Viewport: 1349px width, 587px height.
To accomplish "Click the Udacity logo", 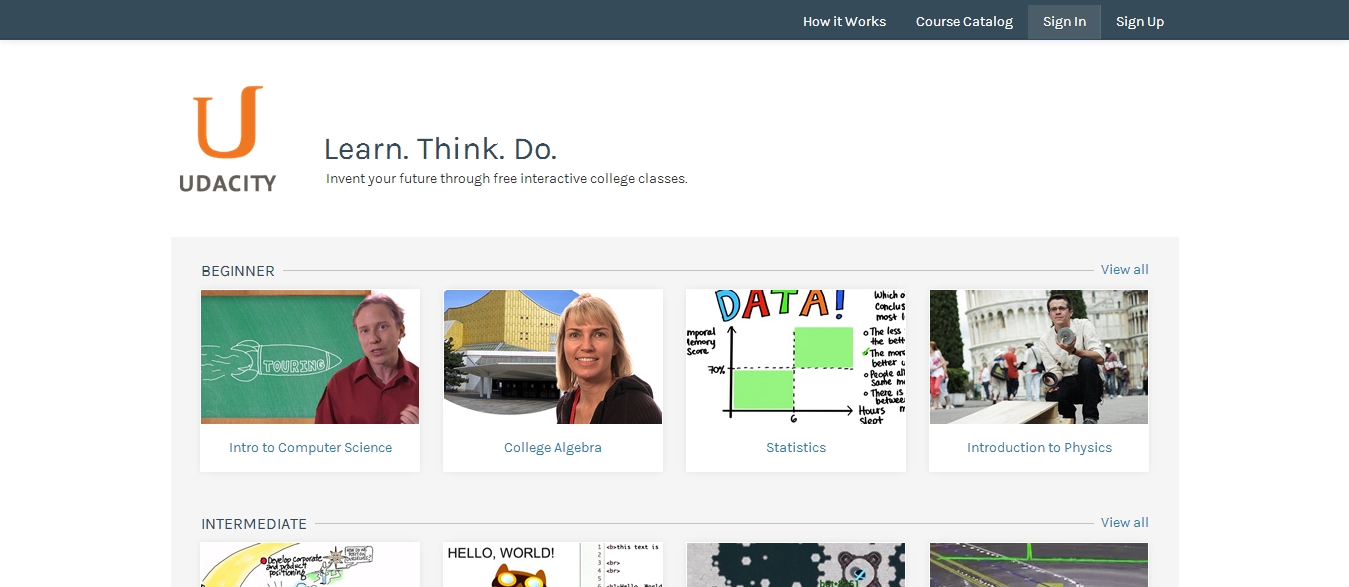I will pos(228,138).
